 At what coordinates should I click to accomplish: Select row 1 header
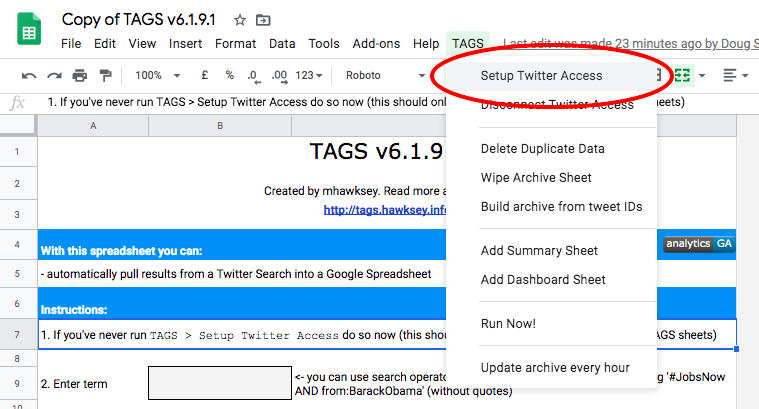click(x=17, y=152)
